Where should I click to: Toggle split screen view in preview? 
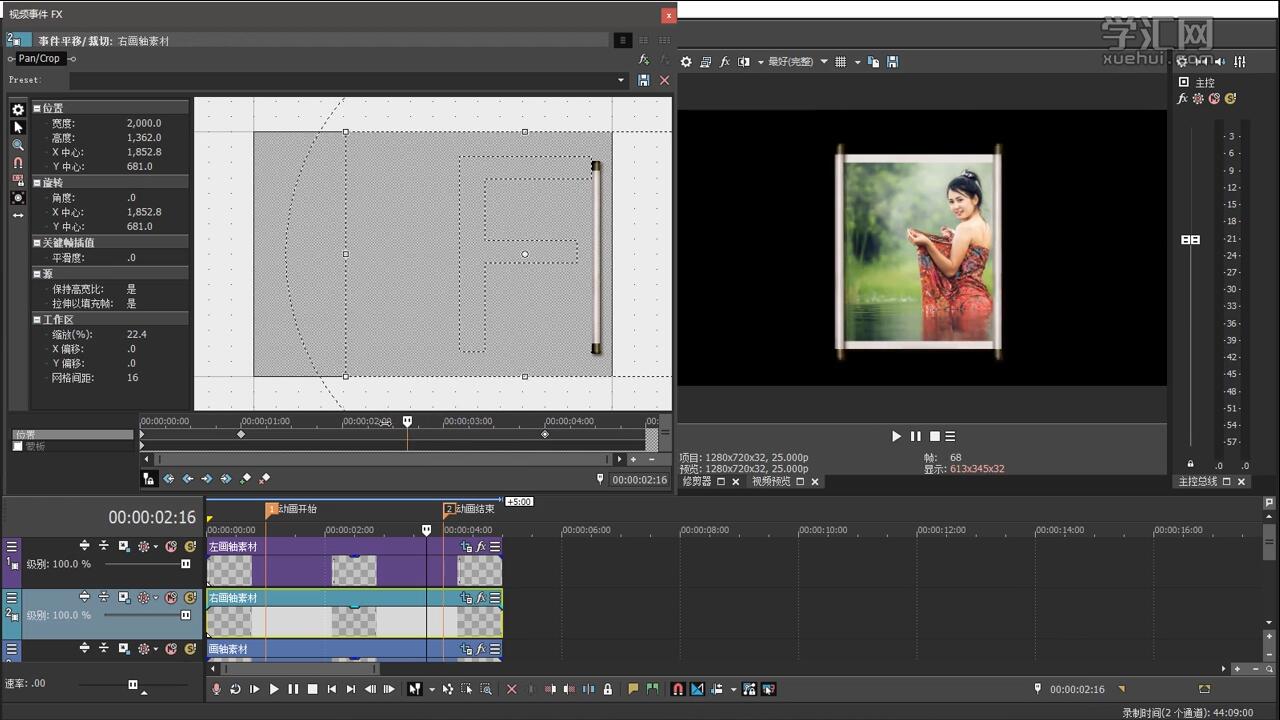744,62
